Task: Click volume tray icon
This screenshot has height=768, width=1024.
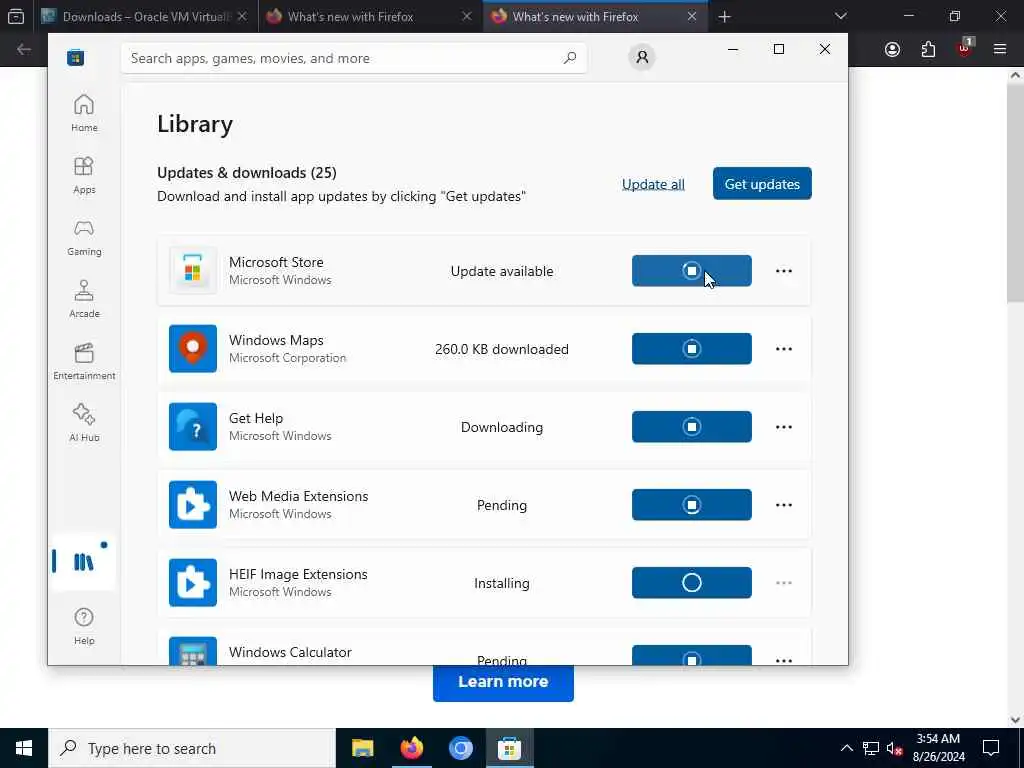Action: [894, 748]
